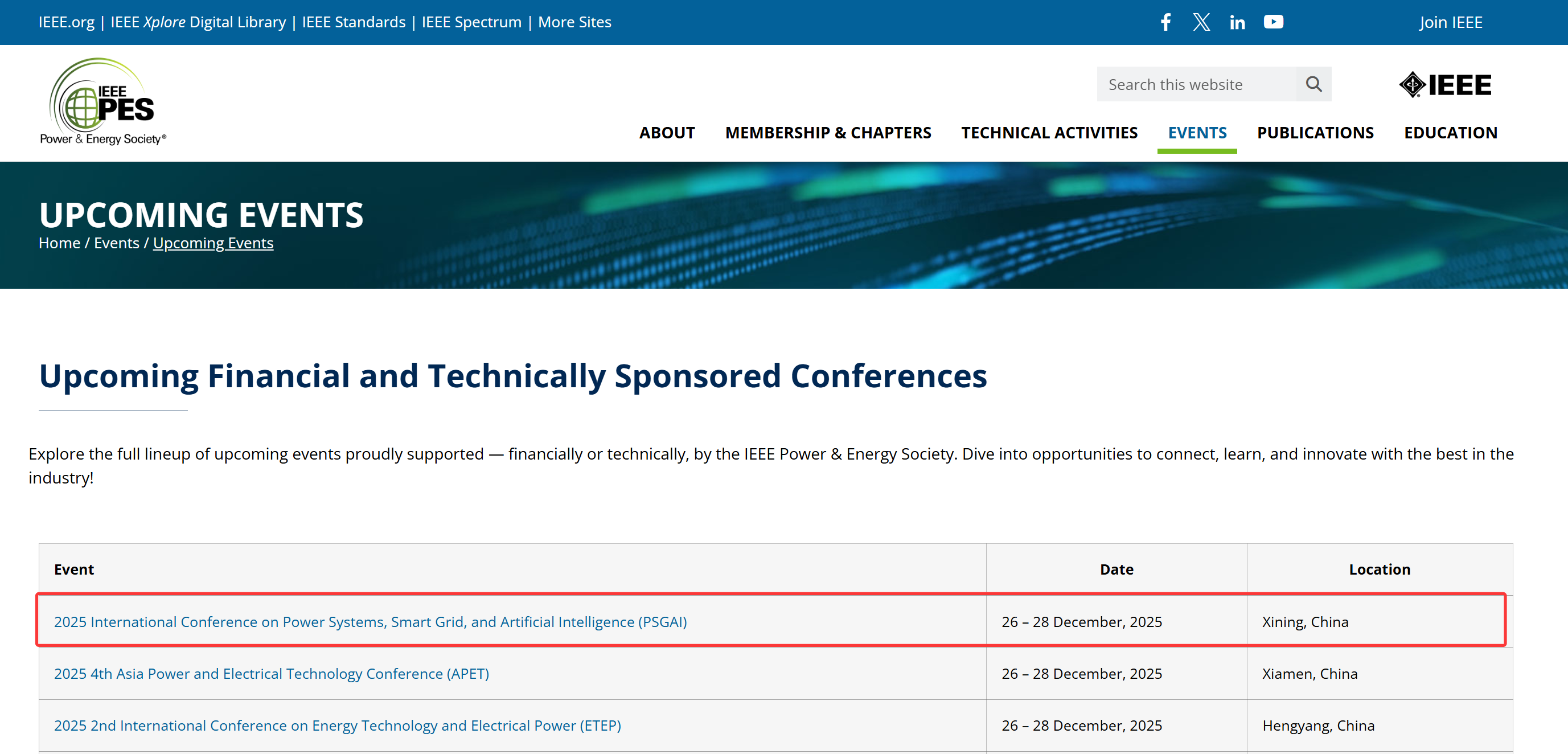Click the X (Twitter) social icon
This screenshot has width=1568, height=754.
(1201, 22)
